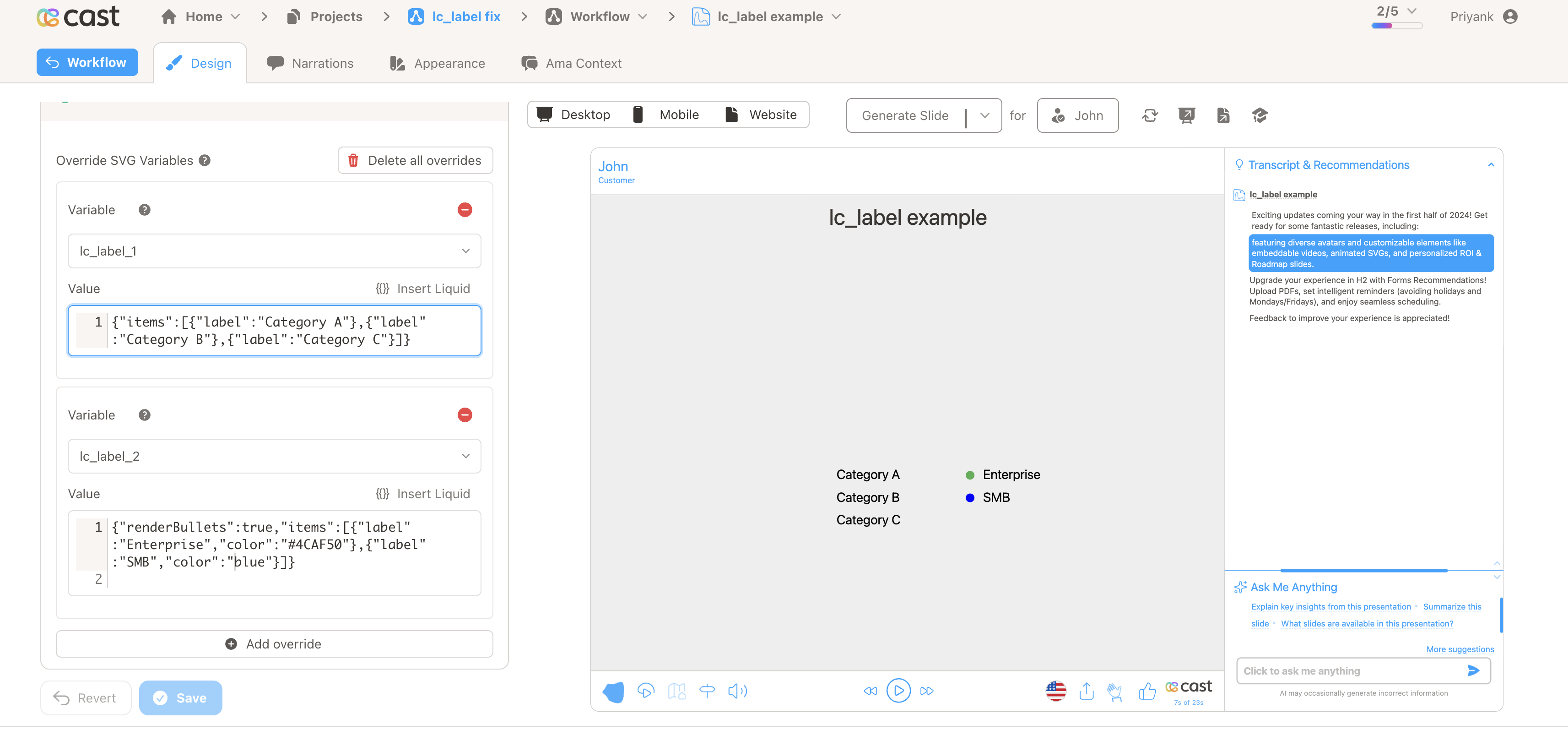The height and width of the screenshot is (730, 1568).
Task: Click More suggestions link
Action: (1460, 650)
